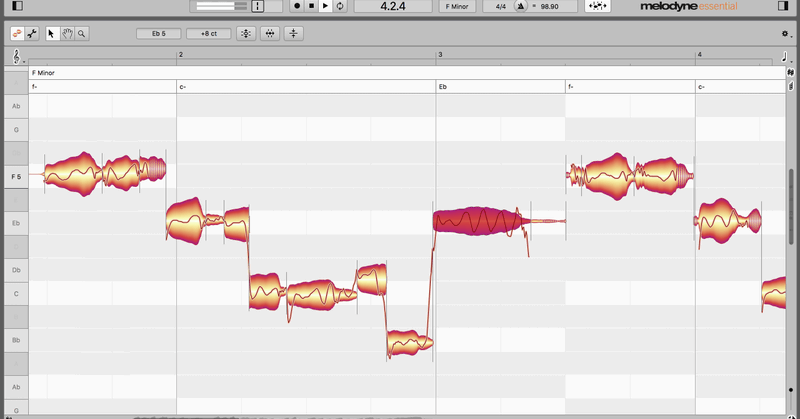This screenshot has height=419, width=800.
Task: Select the first C note blob in bar 2
Action: click(266, 291)
